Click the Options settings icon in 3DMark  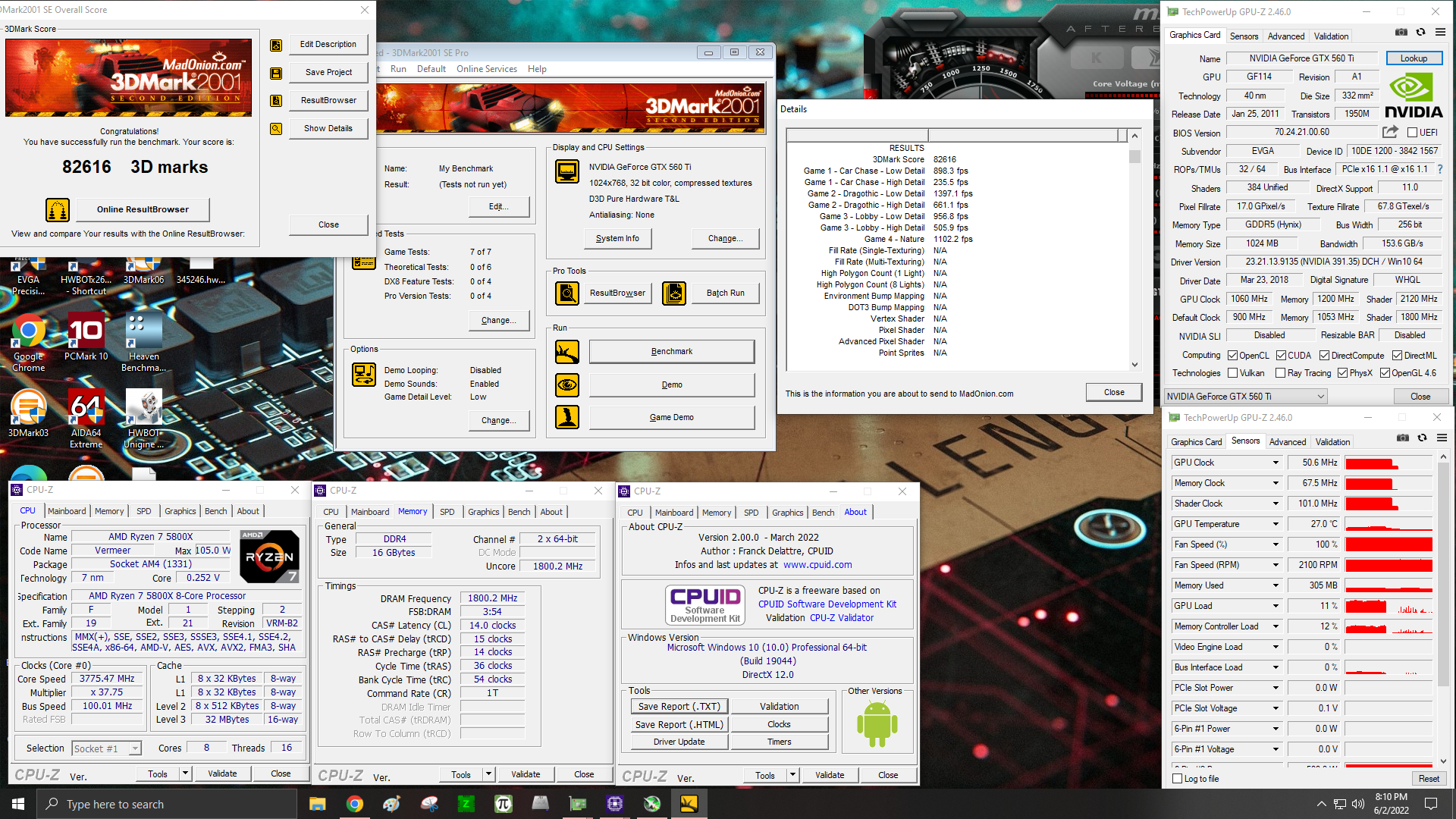364,375
